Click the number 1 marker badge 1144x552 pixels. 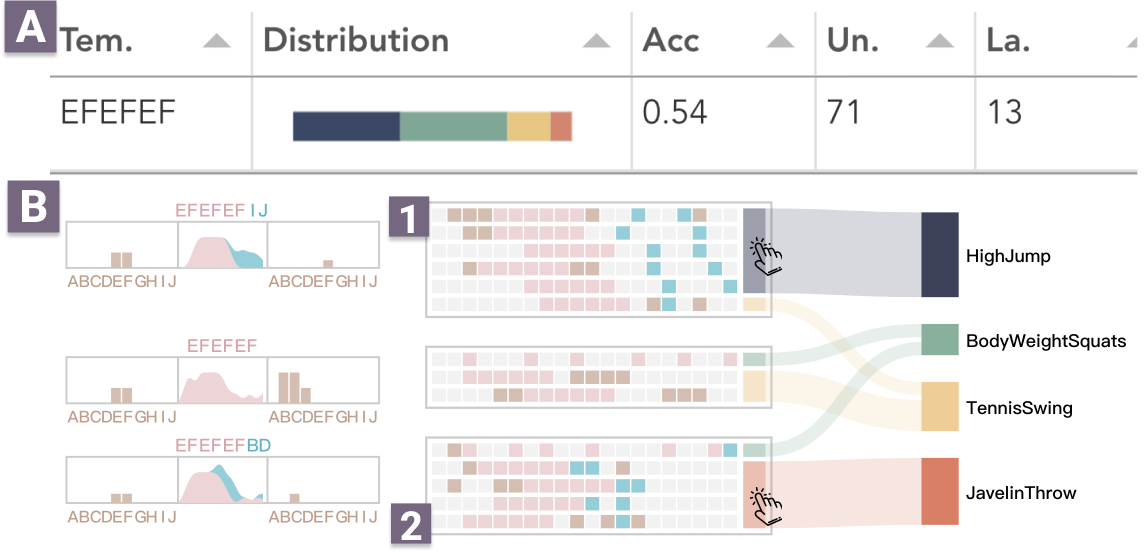click(x=409, y=217)
